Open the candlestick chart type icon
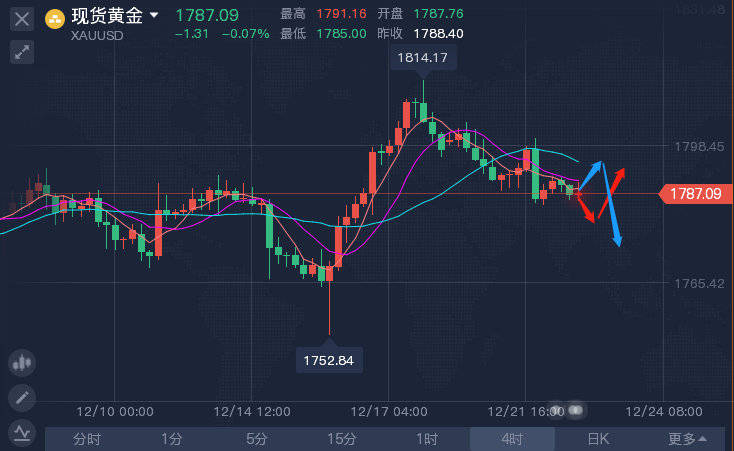734x451 pixels. click(22, 362)
